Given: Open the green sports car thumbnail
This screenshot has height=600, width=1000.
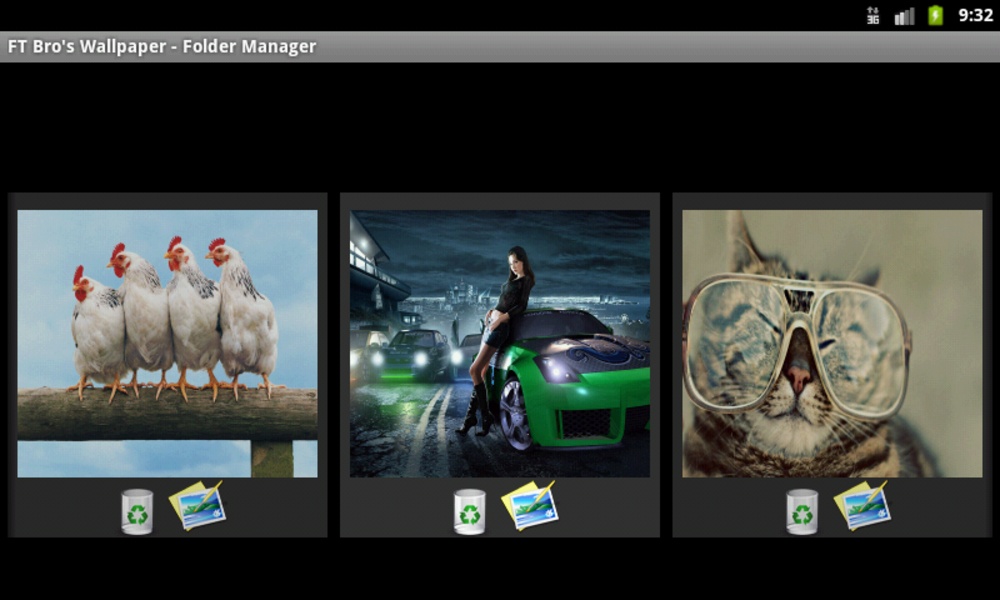Looking at the screenshot, I should click(x=500, y=344).
